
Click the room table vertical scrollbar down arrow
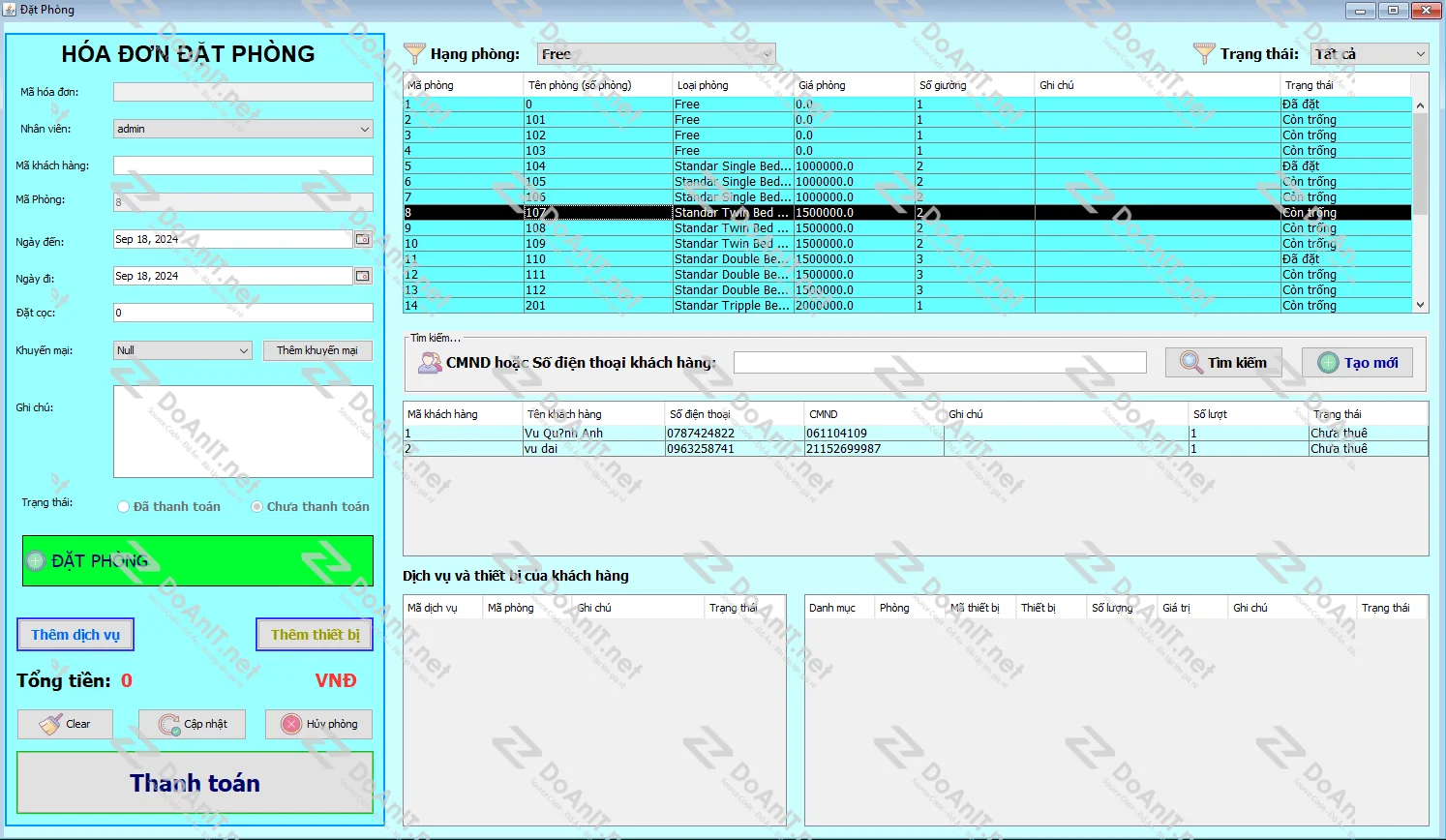(1420, 305)
